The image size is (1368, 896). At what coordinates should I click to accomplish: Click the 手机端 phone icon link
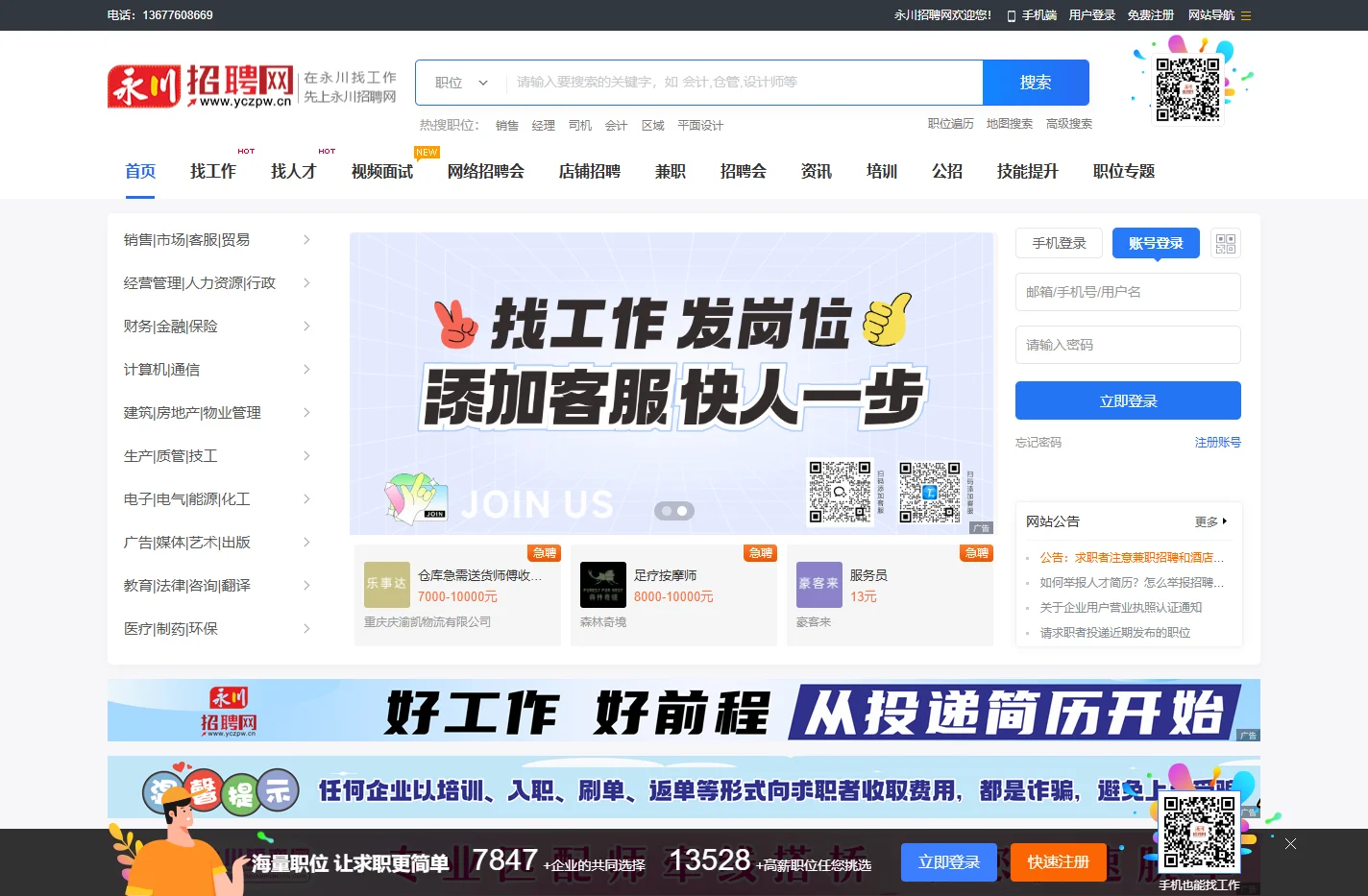1032,15
